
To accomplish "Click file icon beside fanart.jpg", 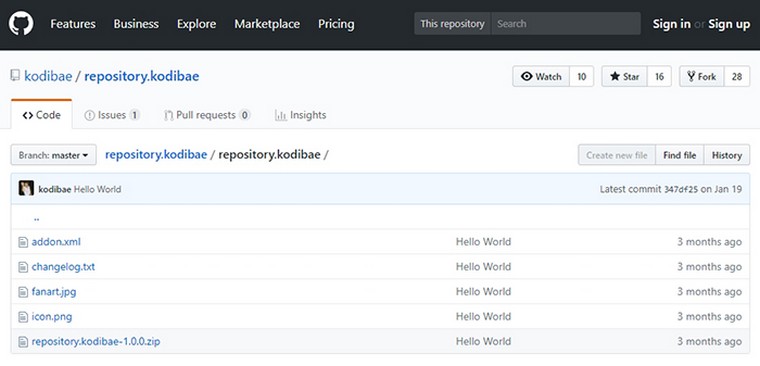I will click(23, 292).
